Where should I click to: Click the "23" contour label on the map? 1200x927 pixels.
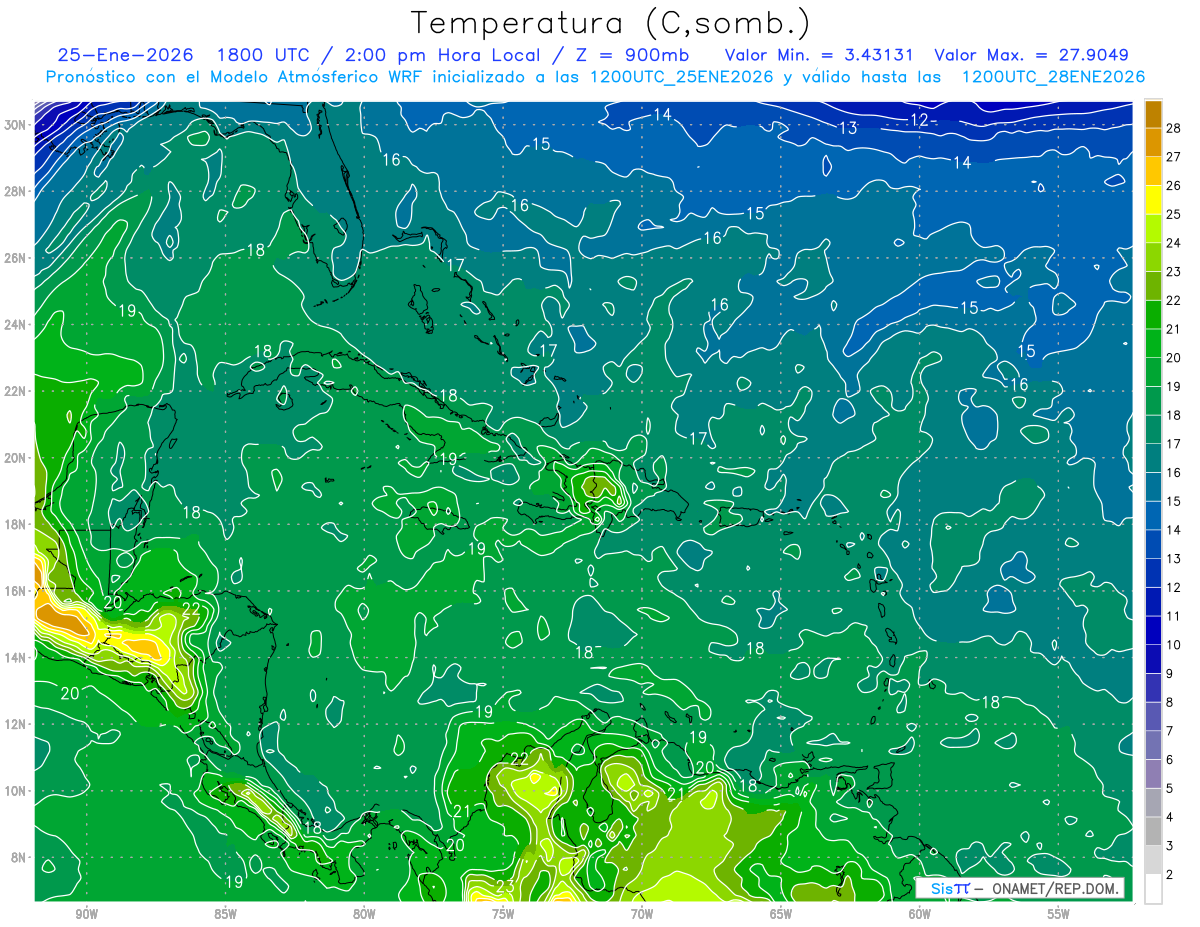(x=505, y=886)
